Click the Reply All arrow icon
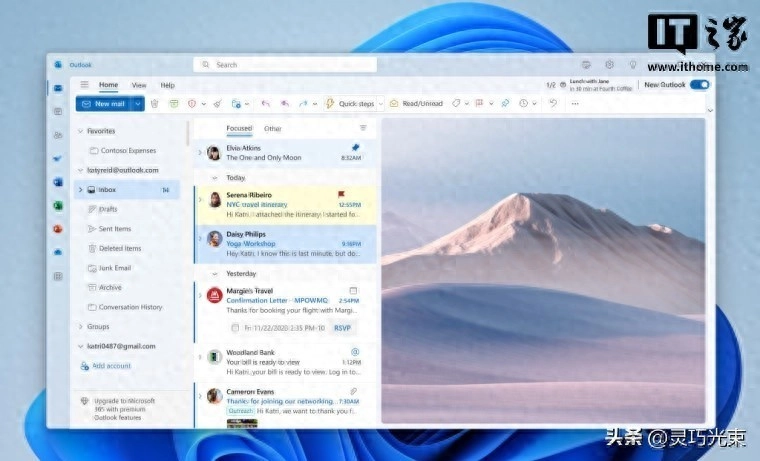Screen dimensions: 760x461 pyautogui.click(x=285, y=103)
